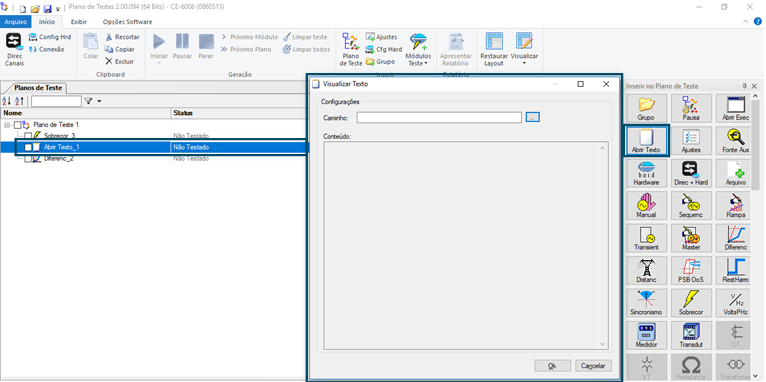Click Grupo in the ribbon

(381, 62)
